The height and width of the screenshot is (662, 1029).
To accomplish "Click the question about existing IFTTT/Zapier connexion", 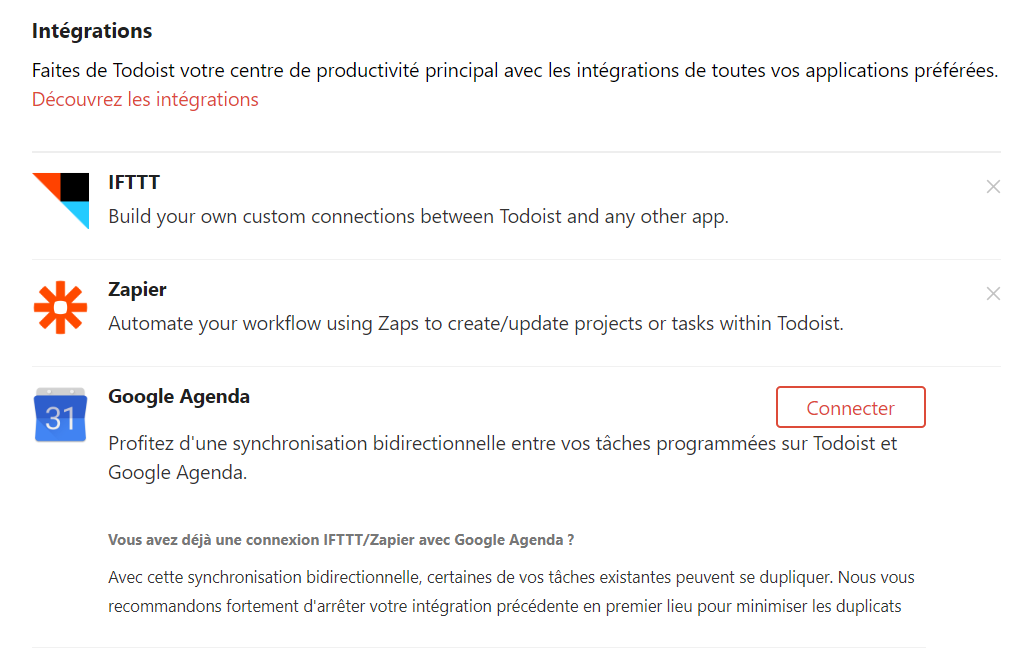I will (x=341, y=540).
